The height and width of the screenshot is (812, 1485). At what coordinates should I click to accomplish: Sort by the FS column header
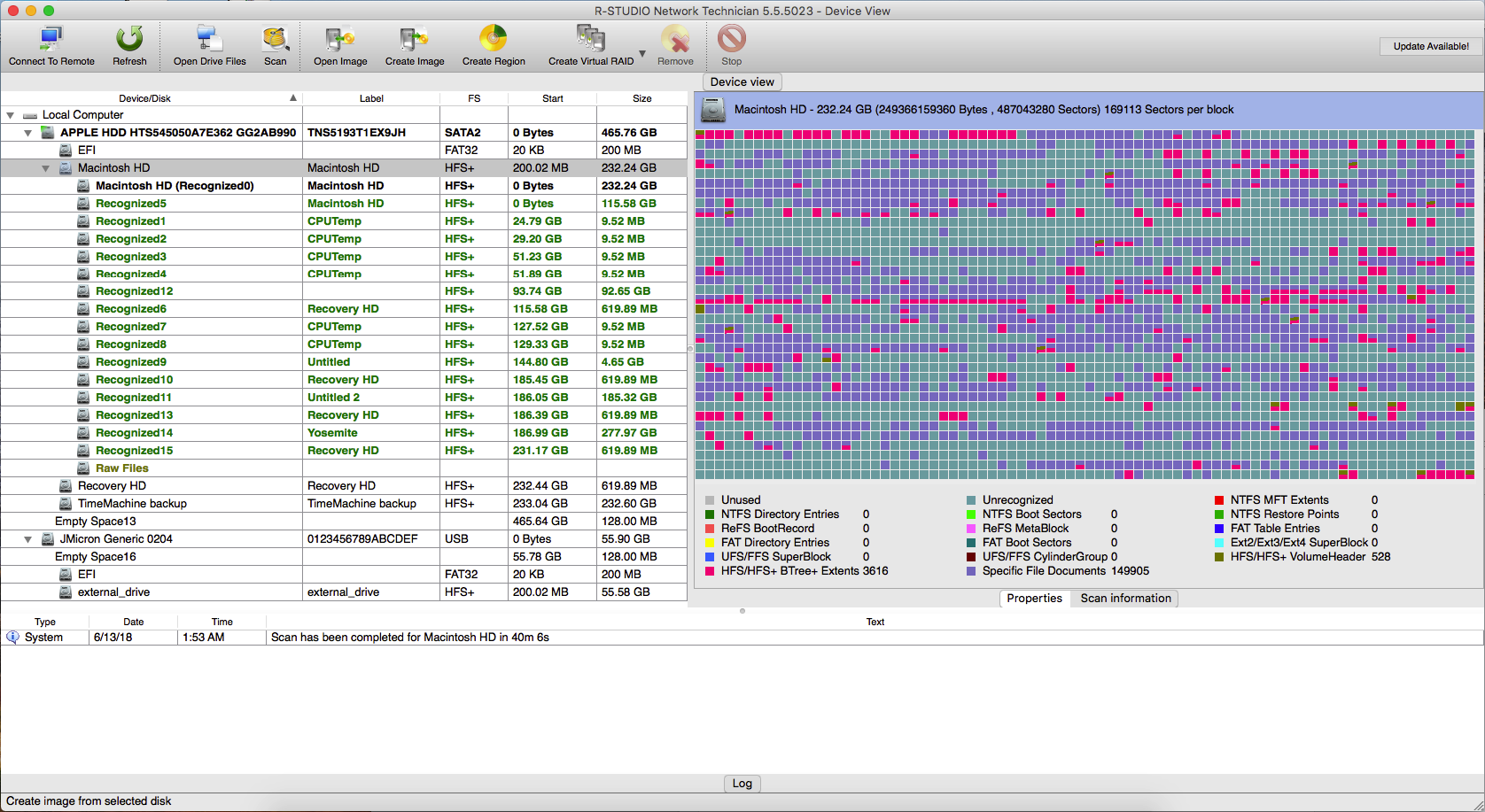point(474,98)
